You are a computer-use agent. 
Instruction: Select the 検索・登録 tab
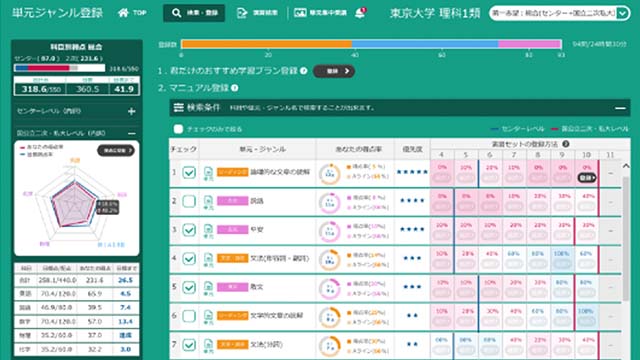[194, 13]
